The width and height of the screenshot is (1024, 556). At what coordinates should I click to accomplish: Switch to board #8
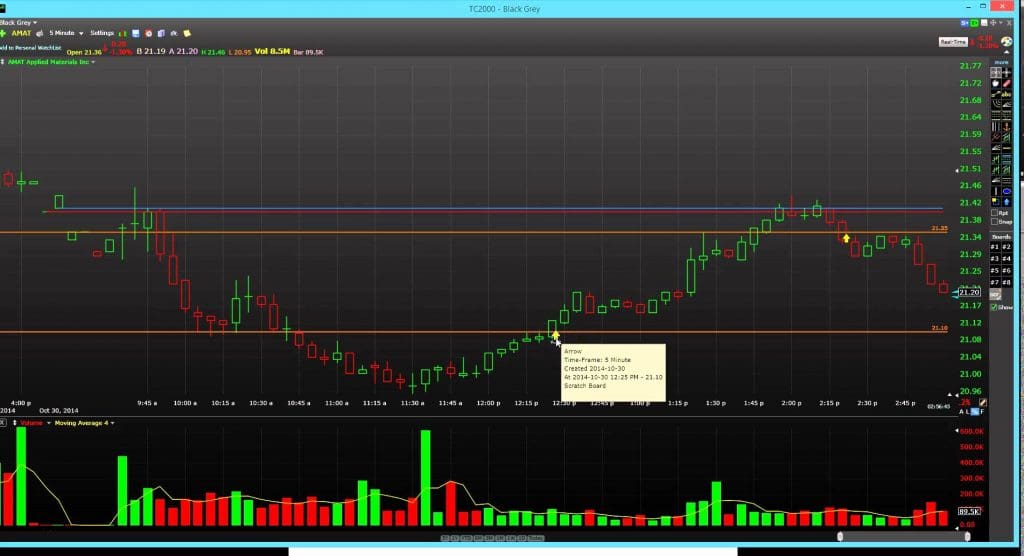pos(1006,282)
